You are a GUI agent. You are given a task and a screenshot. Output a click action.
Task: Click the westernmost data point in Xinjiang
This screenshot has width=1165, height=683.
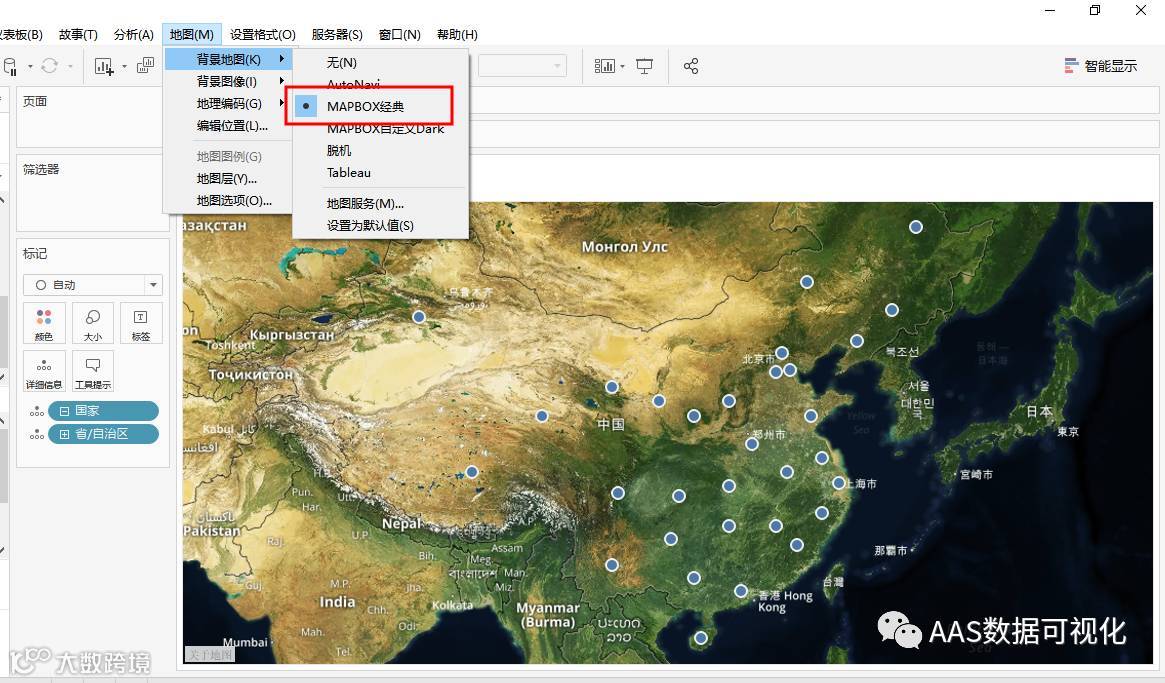coord(419,317)
